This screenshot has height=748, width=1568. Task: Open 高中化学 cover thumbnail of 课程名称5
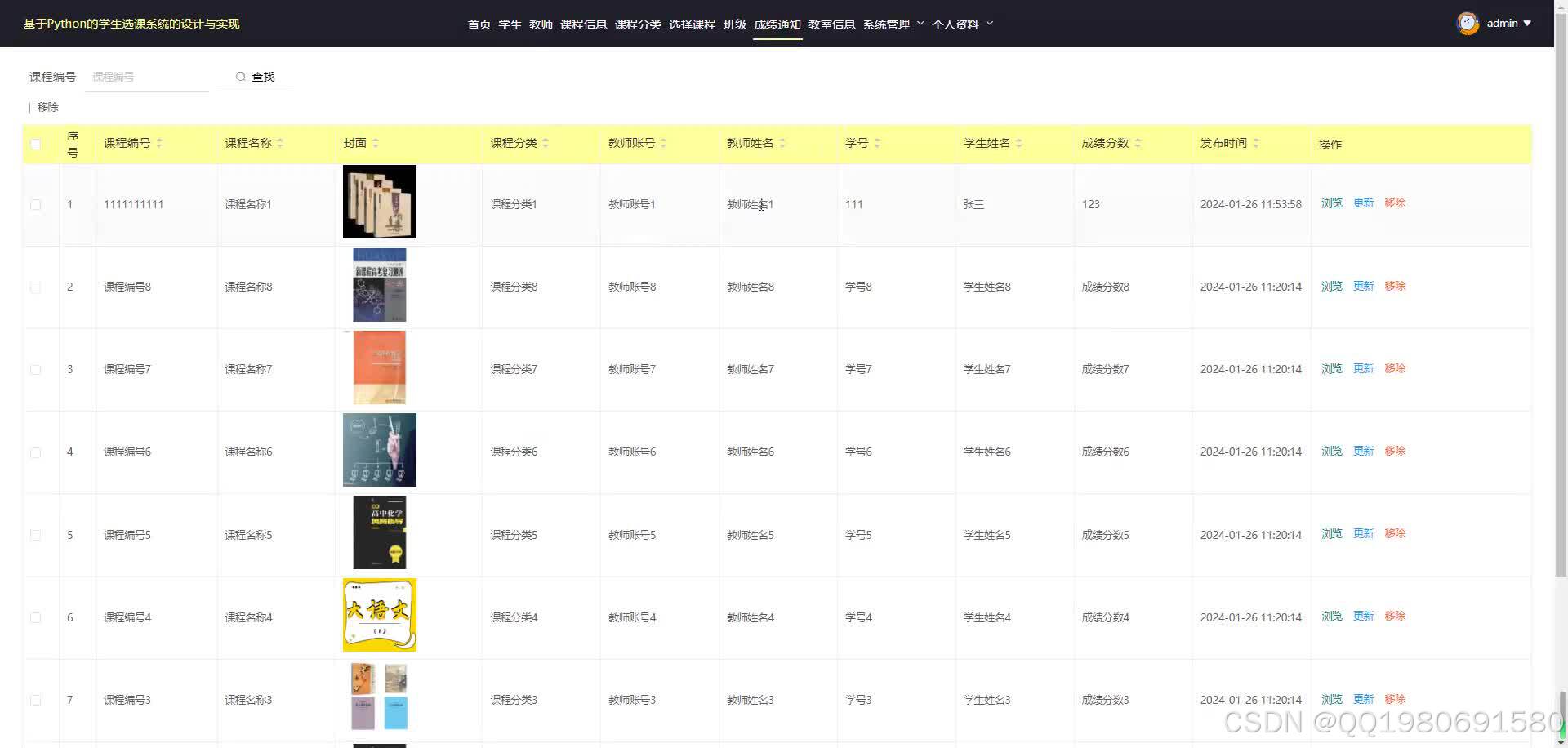tap(380, 532)
